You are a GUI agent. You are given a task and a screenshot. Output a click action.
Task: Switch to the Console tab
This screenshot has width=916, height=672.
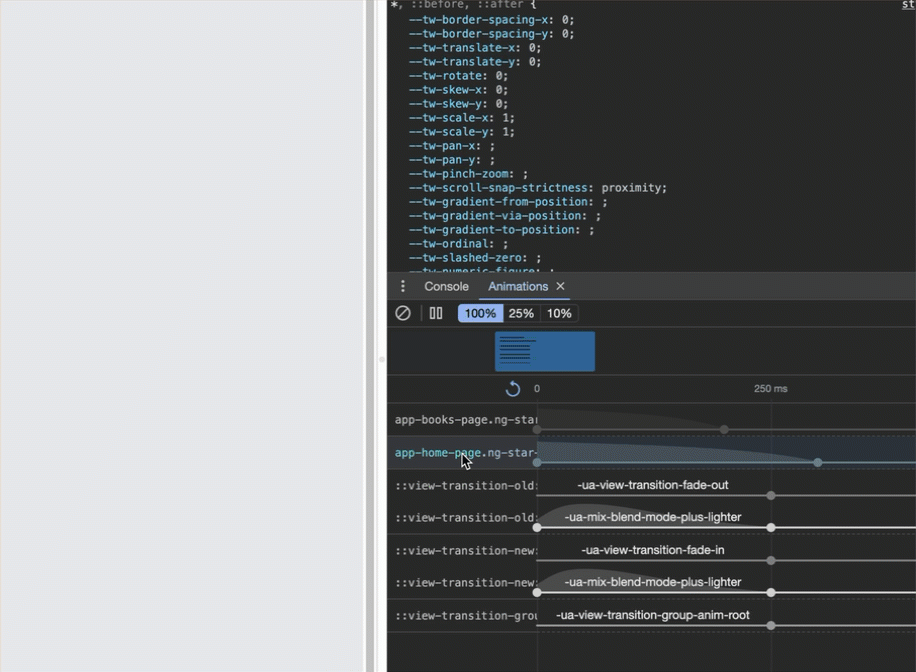446,286
